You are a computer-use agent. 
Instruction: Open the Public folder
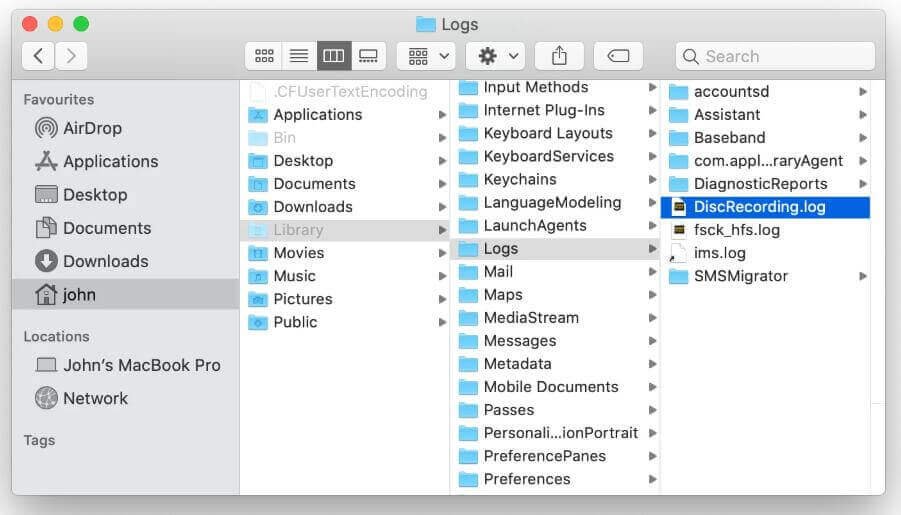[345, 322]
